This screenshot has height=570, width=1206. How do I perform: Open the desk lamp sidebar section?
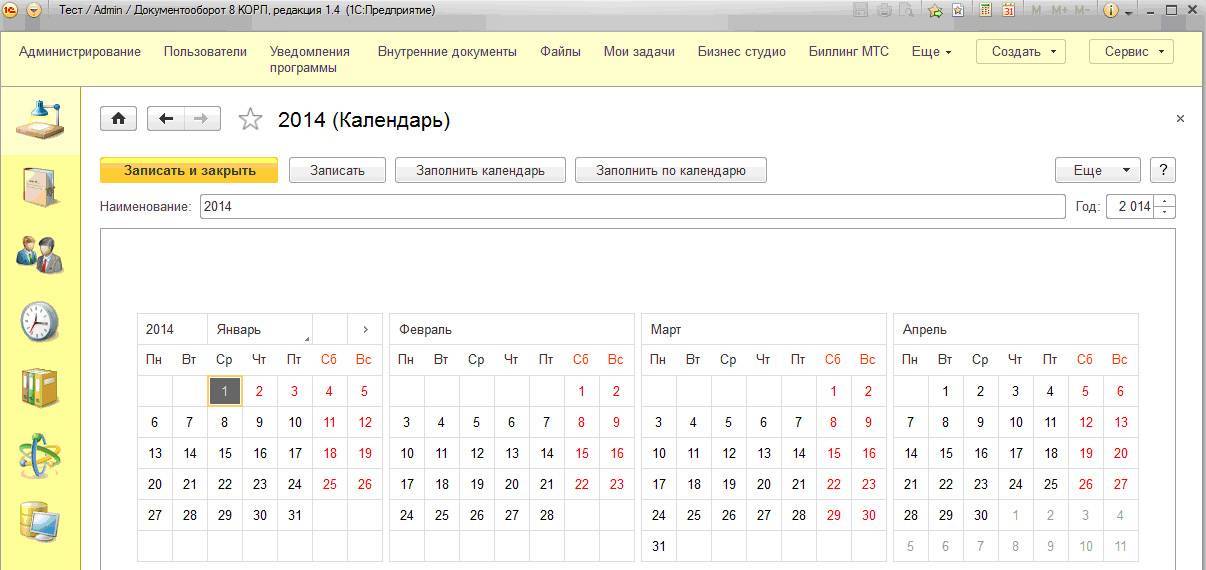point(40,120)
